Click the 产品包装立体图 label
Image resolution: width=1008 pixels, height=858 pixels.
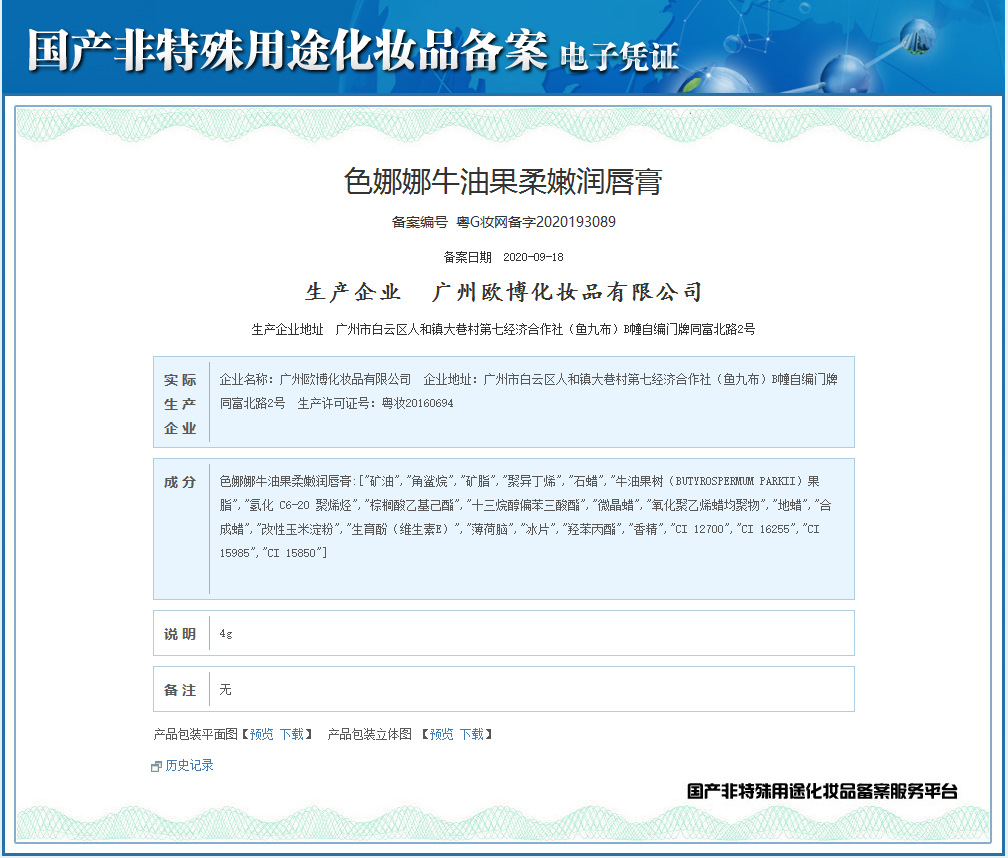370,734
